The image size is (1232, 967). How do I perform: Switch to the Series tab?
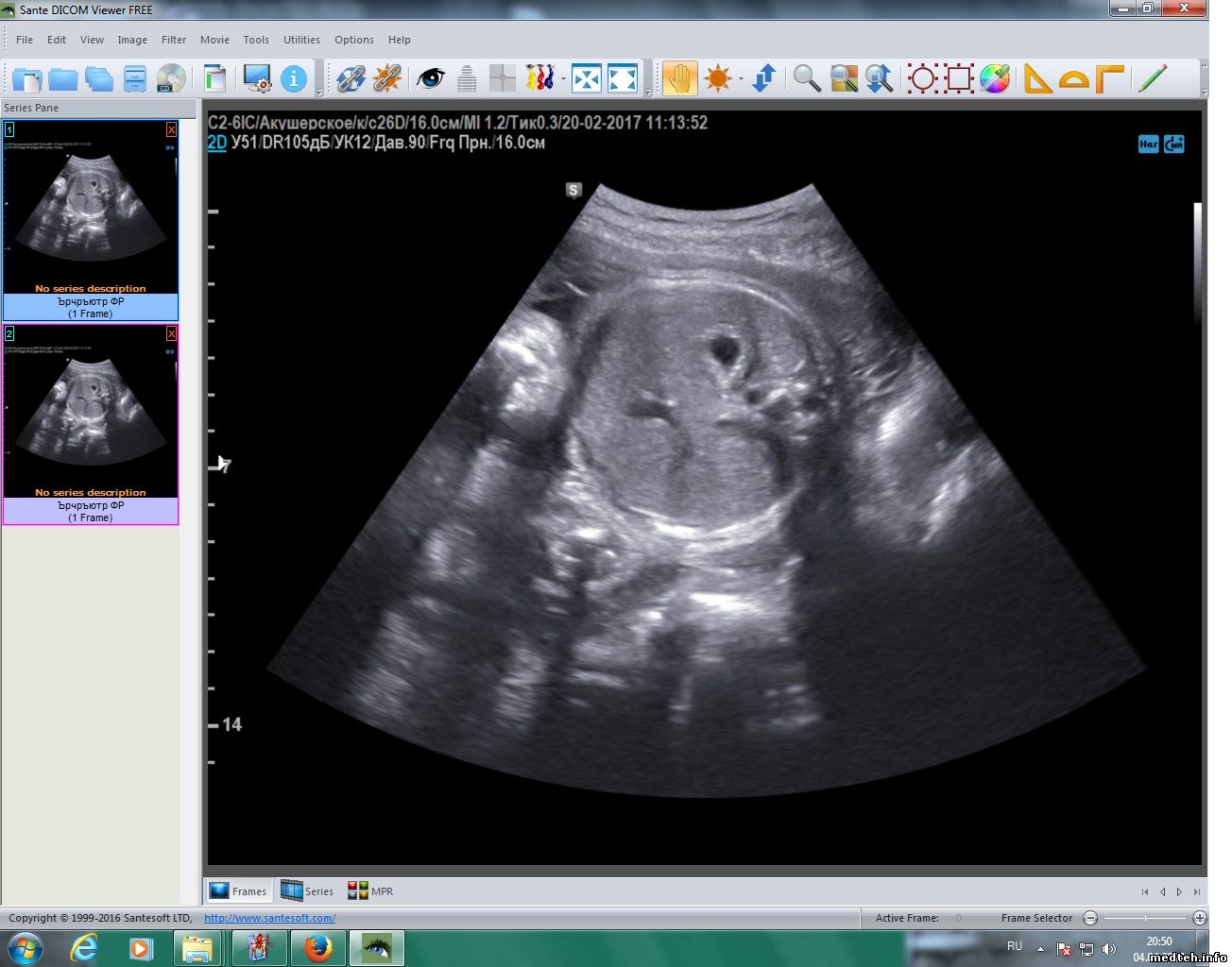(x=308, y=891)
